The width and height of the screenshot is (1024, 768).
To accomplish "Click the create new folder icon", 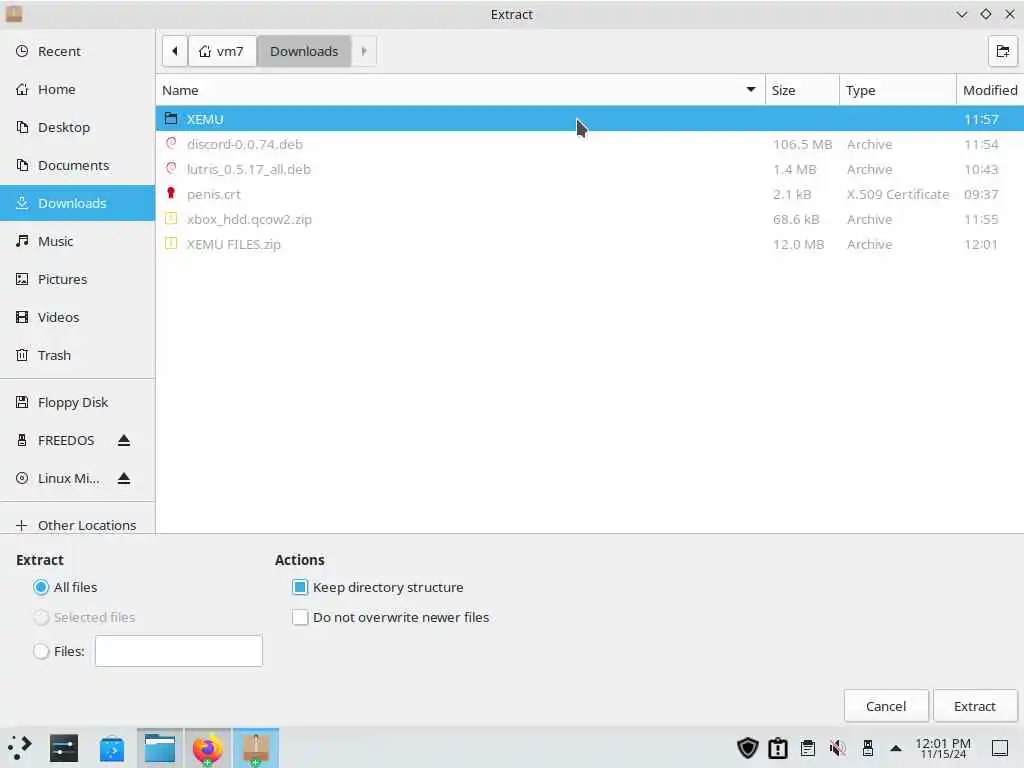I will coord(1002,51).
